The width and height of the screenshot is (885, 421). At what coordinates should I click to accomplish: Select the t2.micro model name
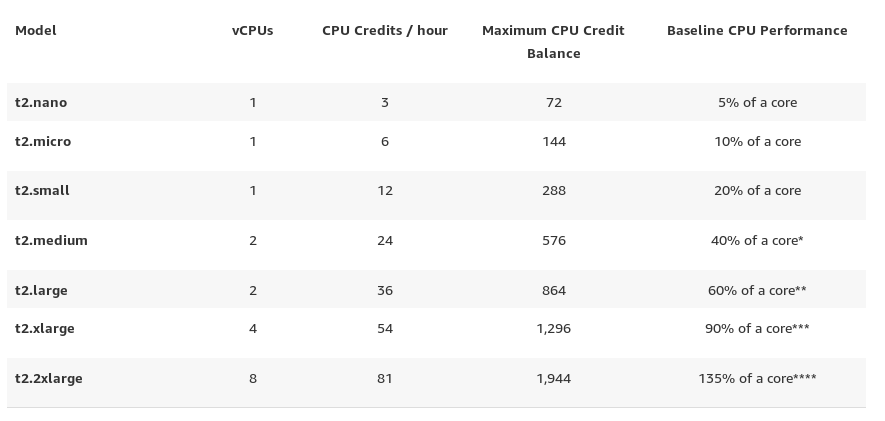43,141
